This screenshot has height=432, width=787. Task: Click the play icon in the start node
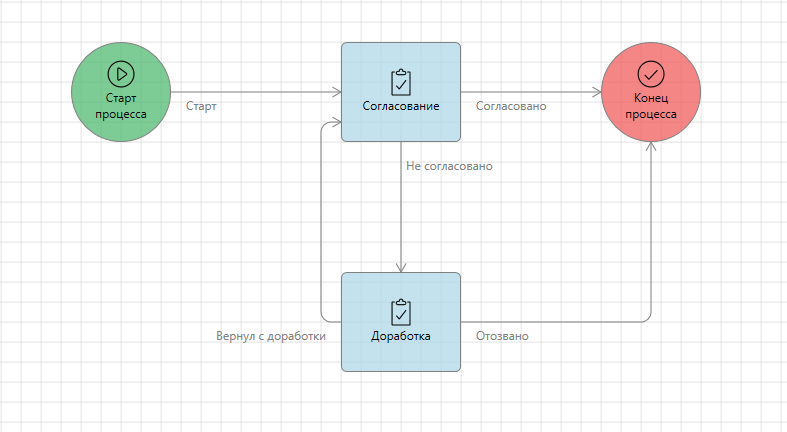121,73
